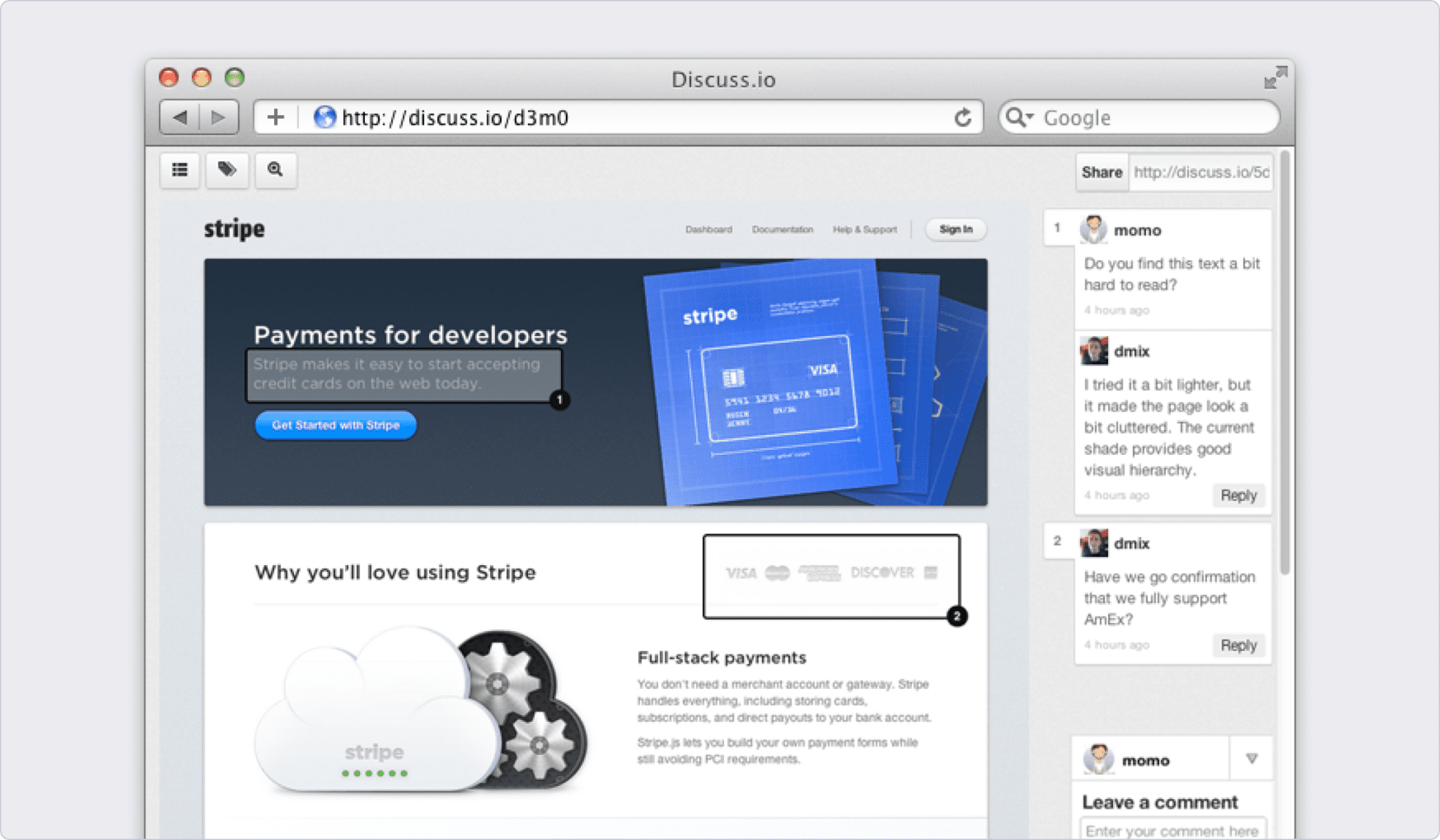Expand annotation marker 2 near the card logos
This screenshot has height=840, width=1440.
pyautogui.click(x=958, y=617)
